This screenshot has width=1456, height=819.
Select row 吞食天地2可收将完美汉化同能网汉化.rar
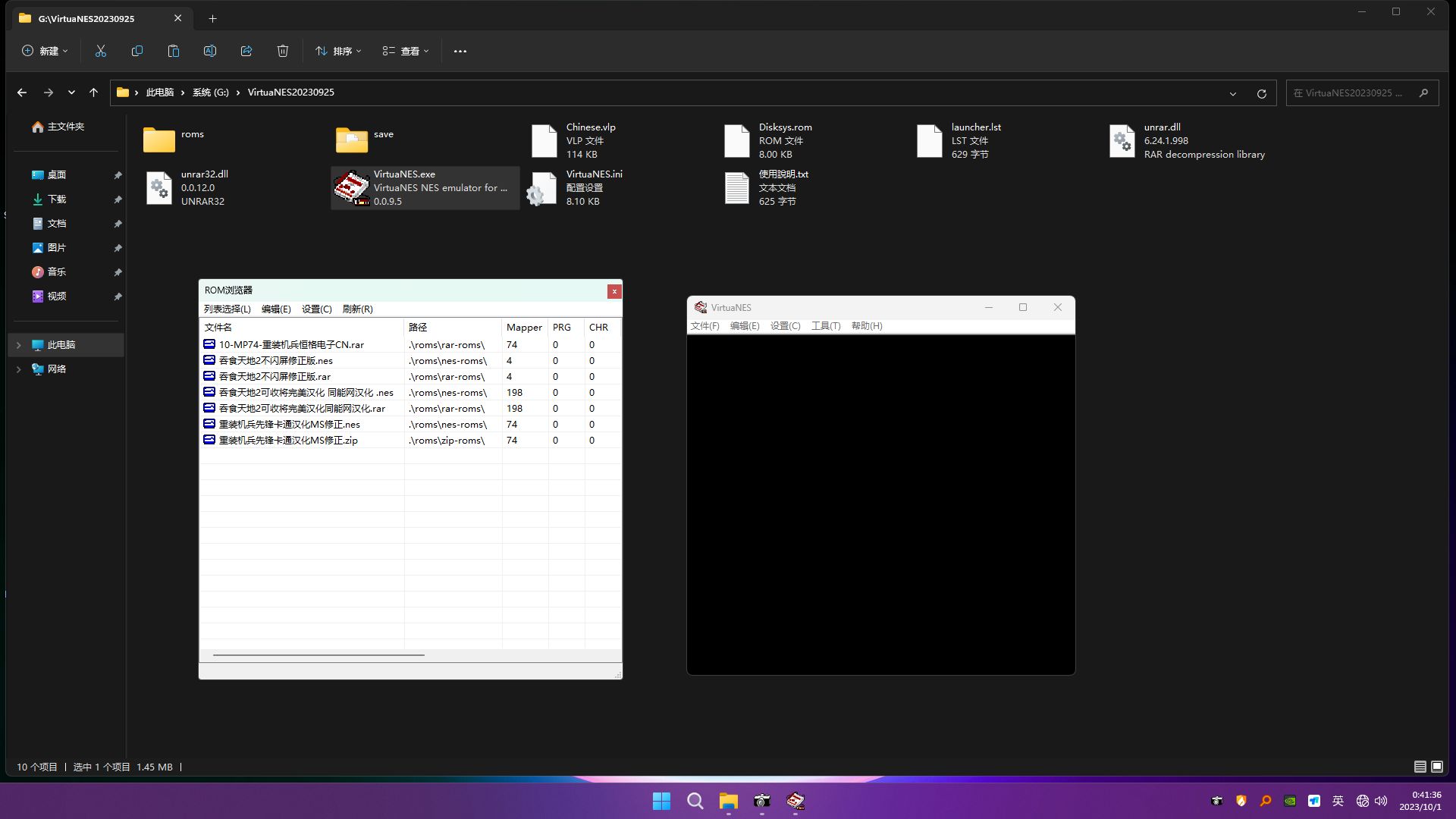click(409, 408)
